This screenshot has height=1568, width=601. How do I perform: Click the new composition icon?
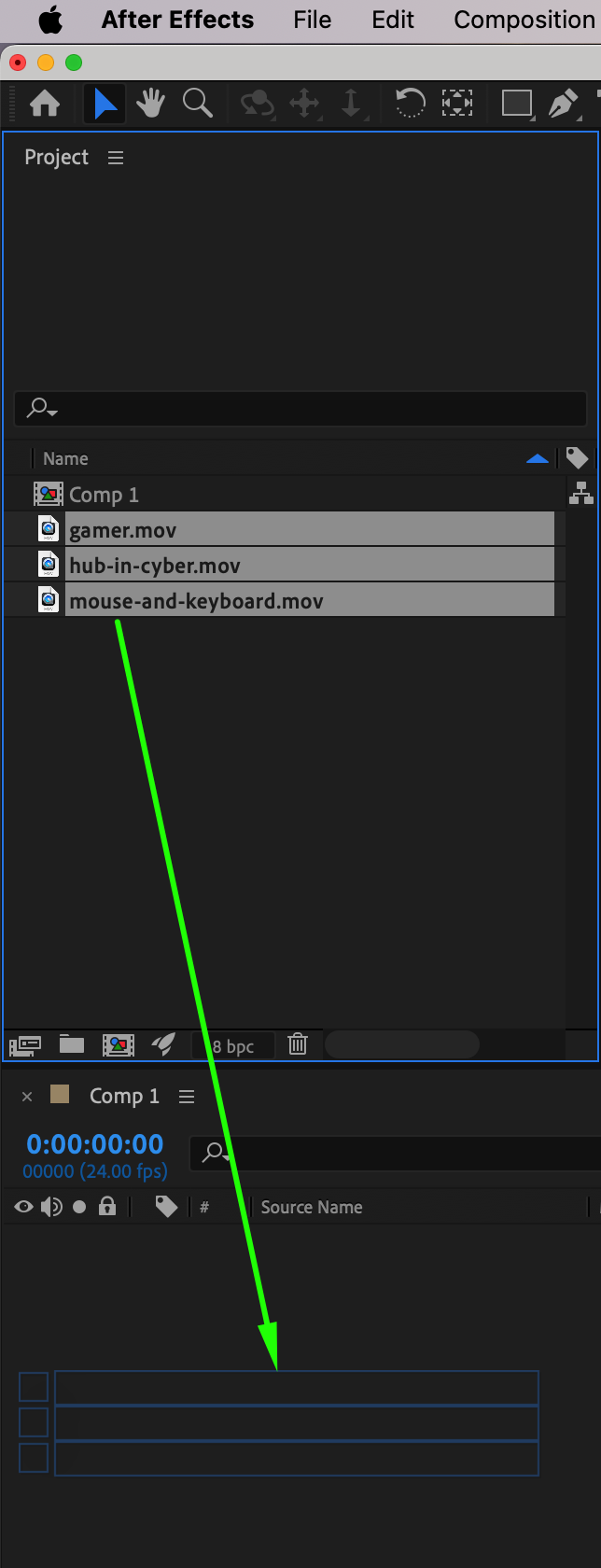(x=119, y=1044)
